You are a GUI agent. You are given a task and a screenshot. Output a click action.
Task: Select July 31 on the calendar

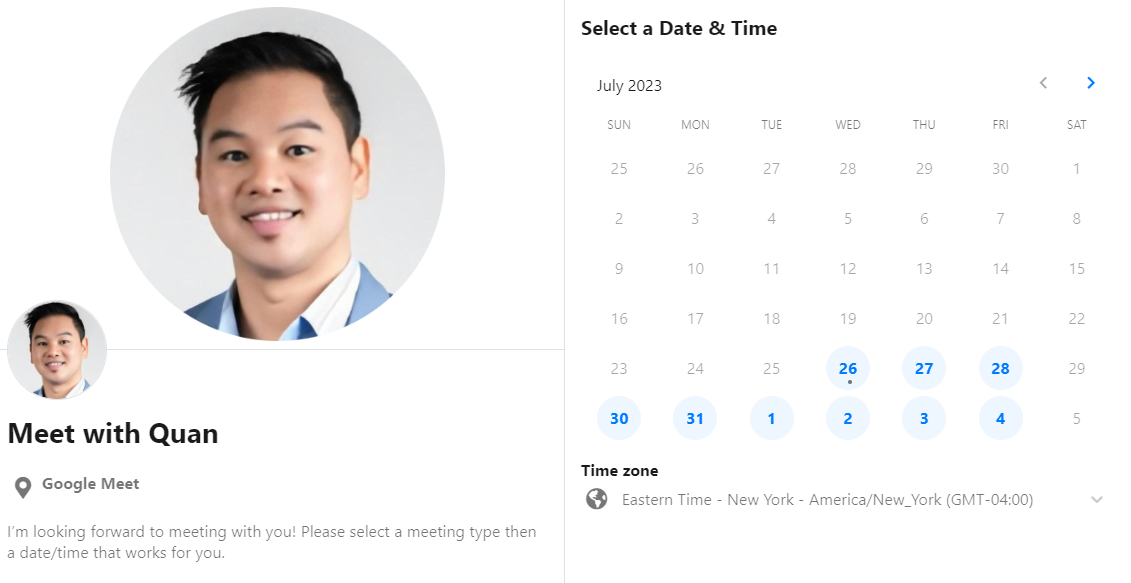click(695, 418)
